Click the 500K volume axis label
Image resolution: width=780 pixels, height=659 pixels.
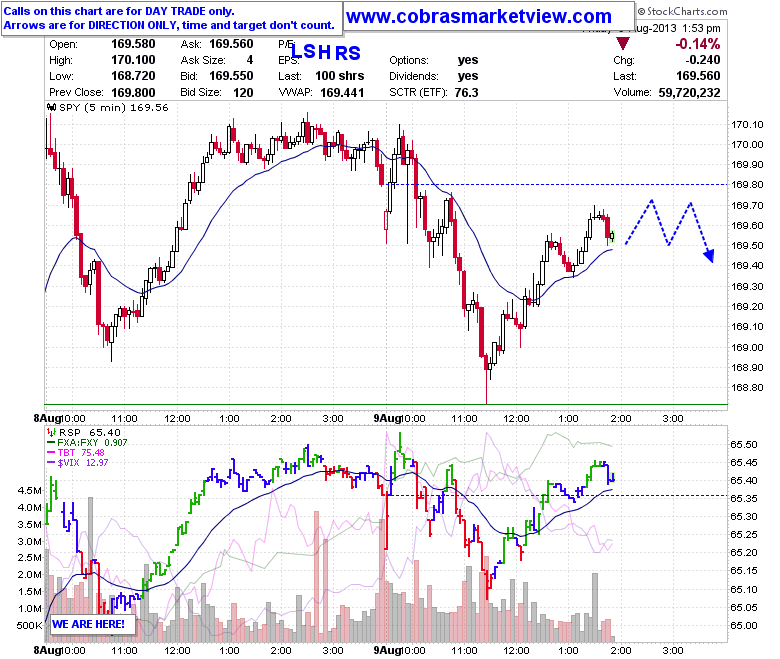pos(29,626)
